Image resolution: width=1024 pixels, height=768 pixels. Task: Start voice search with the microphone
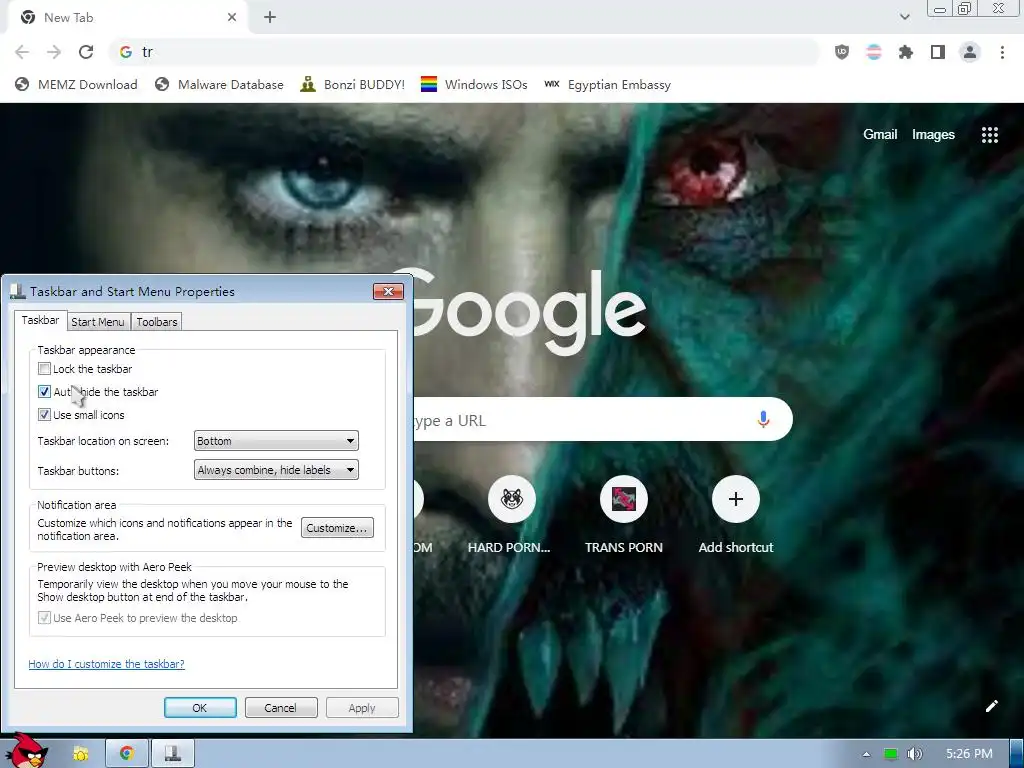(763, 419)
